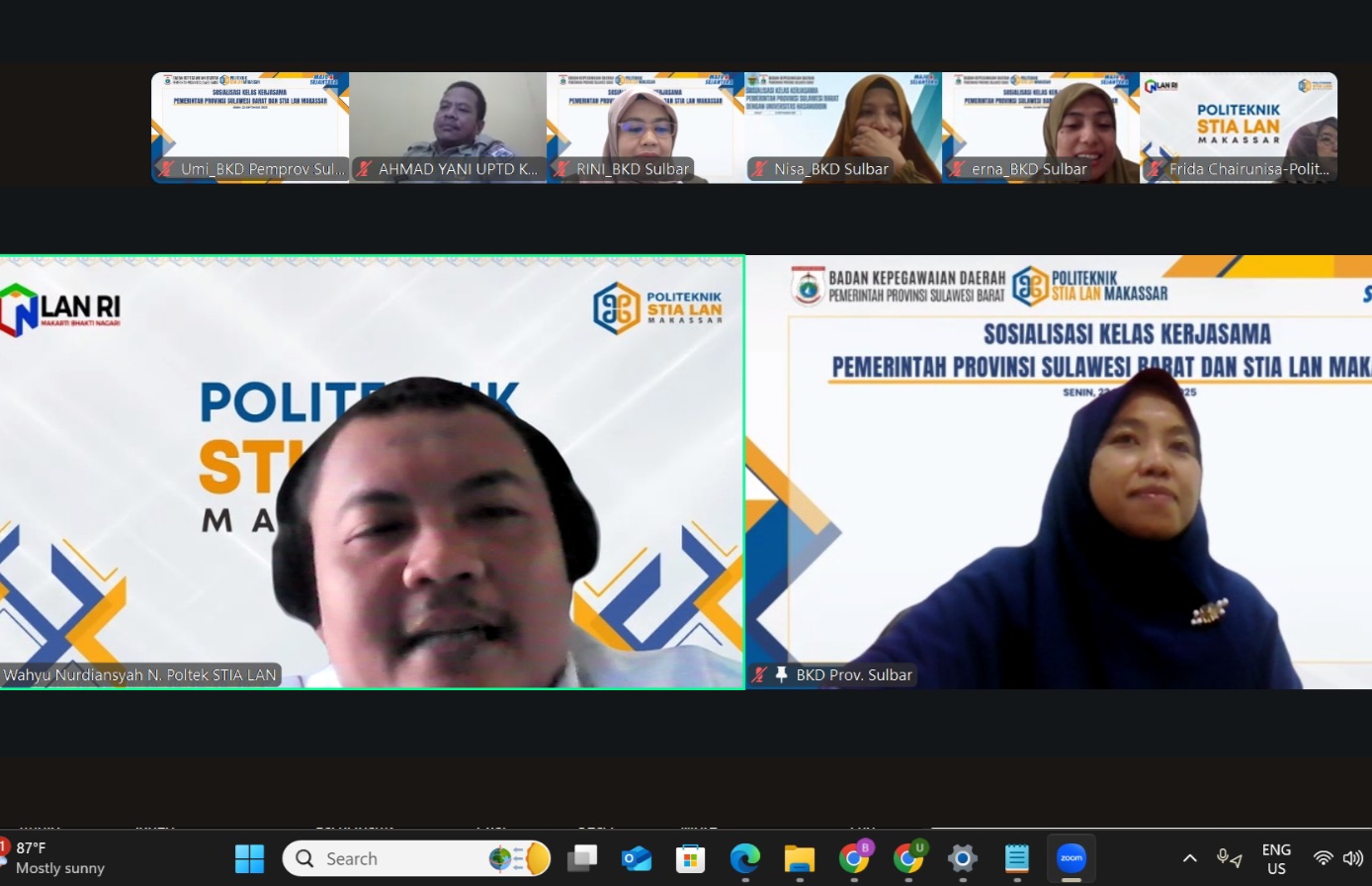Launch File Explorer from the taskbar
The image size is (1372, 886).
(800, 858)
